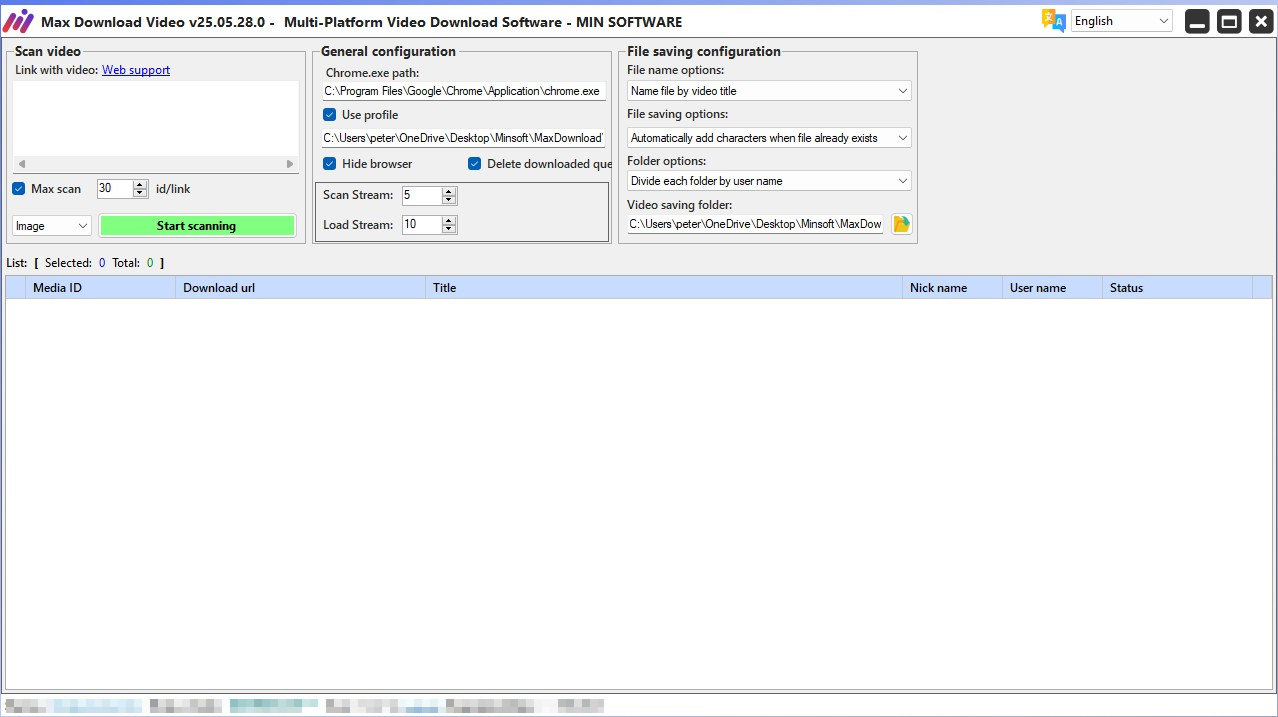Click the language translate icon
The height and width of the screenshot is (717, 1278).
1053,21
